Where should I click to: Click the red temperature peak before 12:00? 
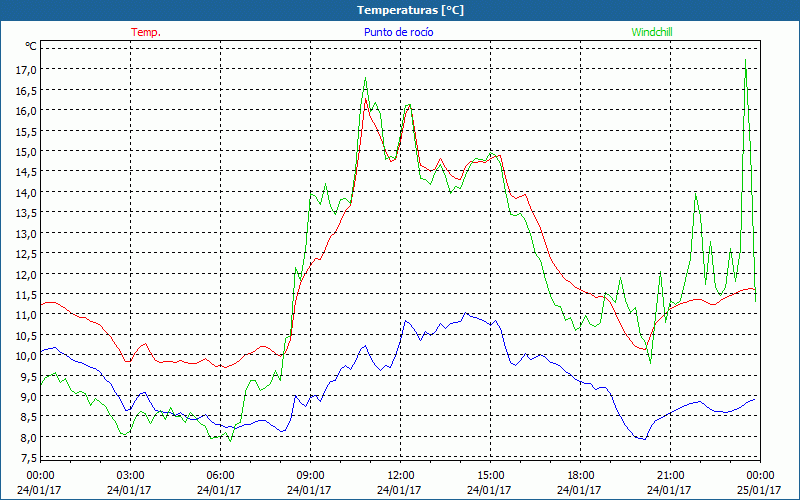365,99
